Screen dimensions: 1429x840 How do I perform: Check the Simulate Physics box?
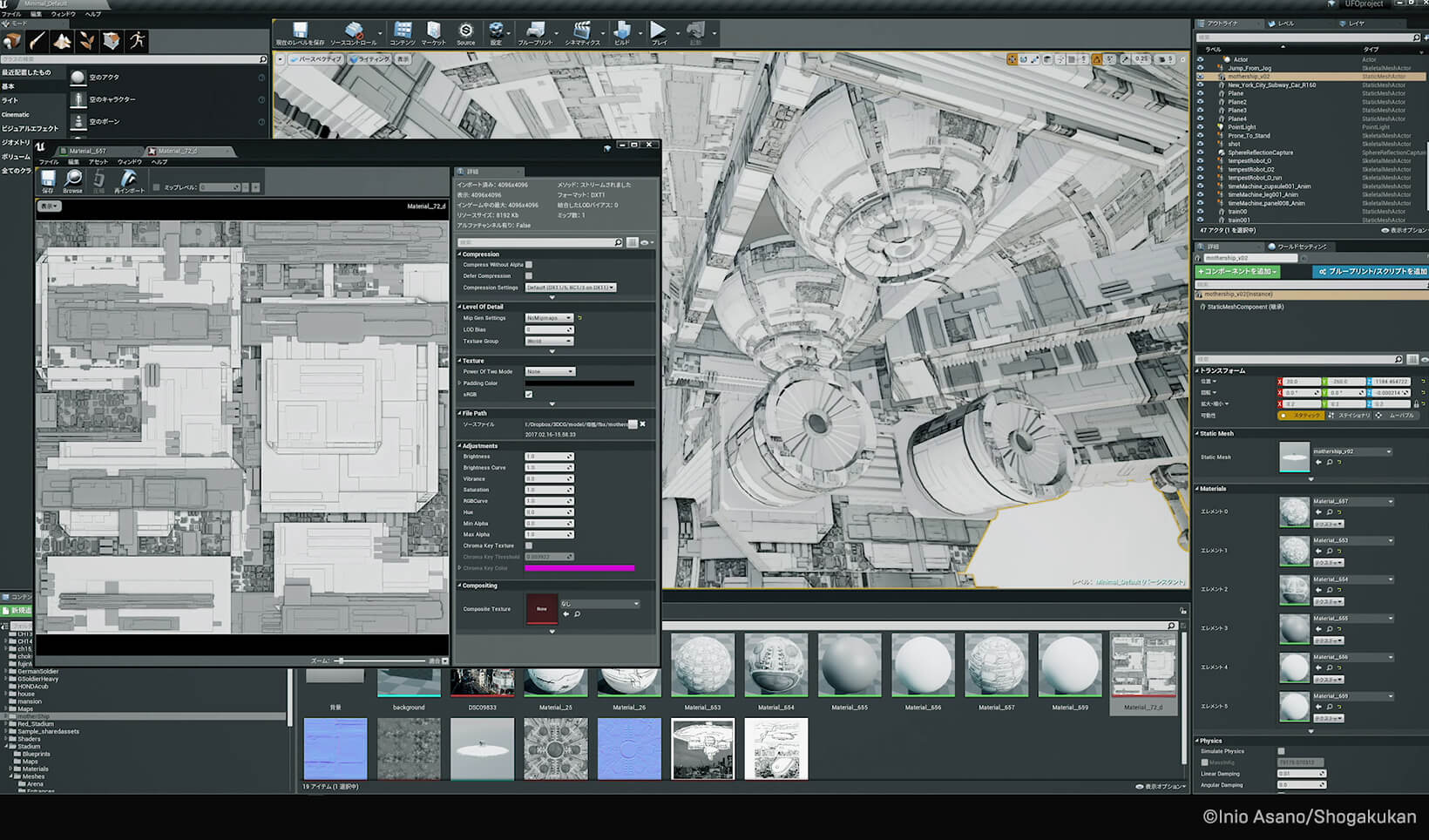1280,750
